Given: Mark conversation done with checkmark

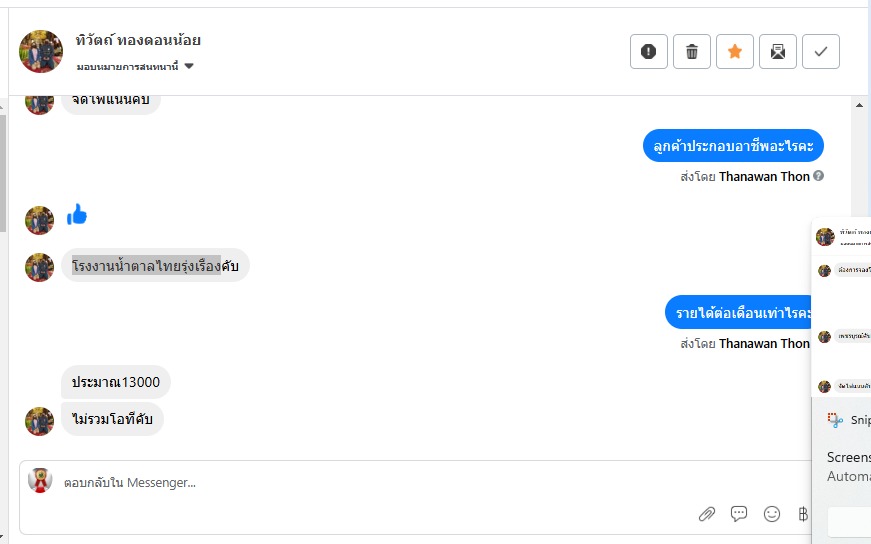Looking at the screenshot, I should pos(821,52).
